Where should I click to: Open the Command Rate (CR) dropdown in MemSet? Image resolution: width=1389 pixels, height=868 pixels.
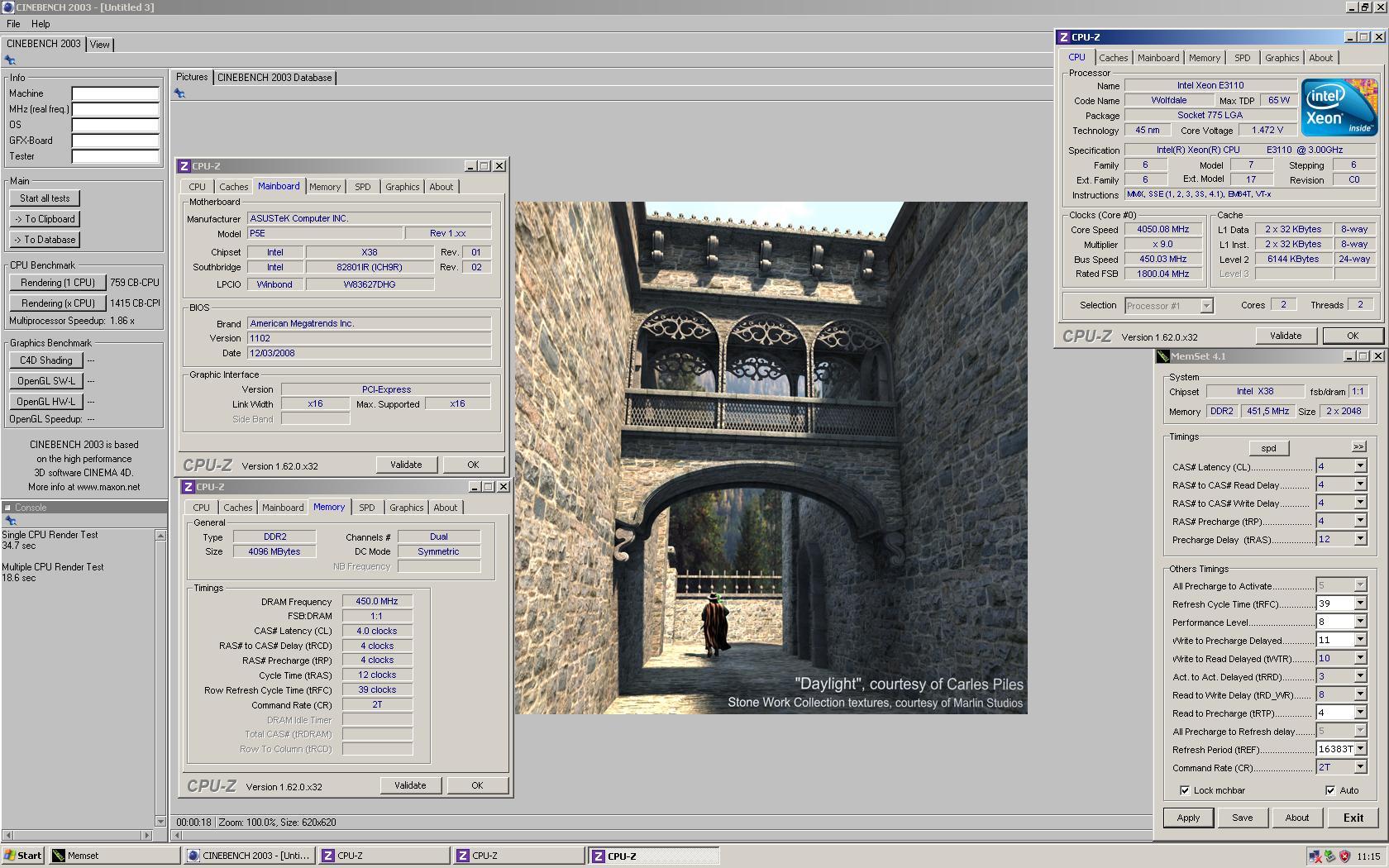(x=1359, y=768)
